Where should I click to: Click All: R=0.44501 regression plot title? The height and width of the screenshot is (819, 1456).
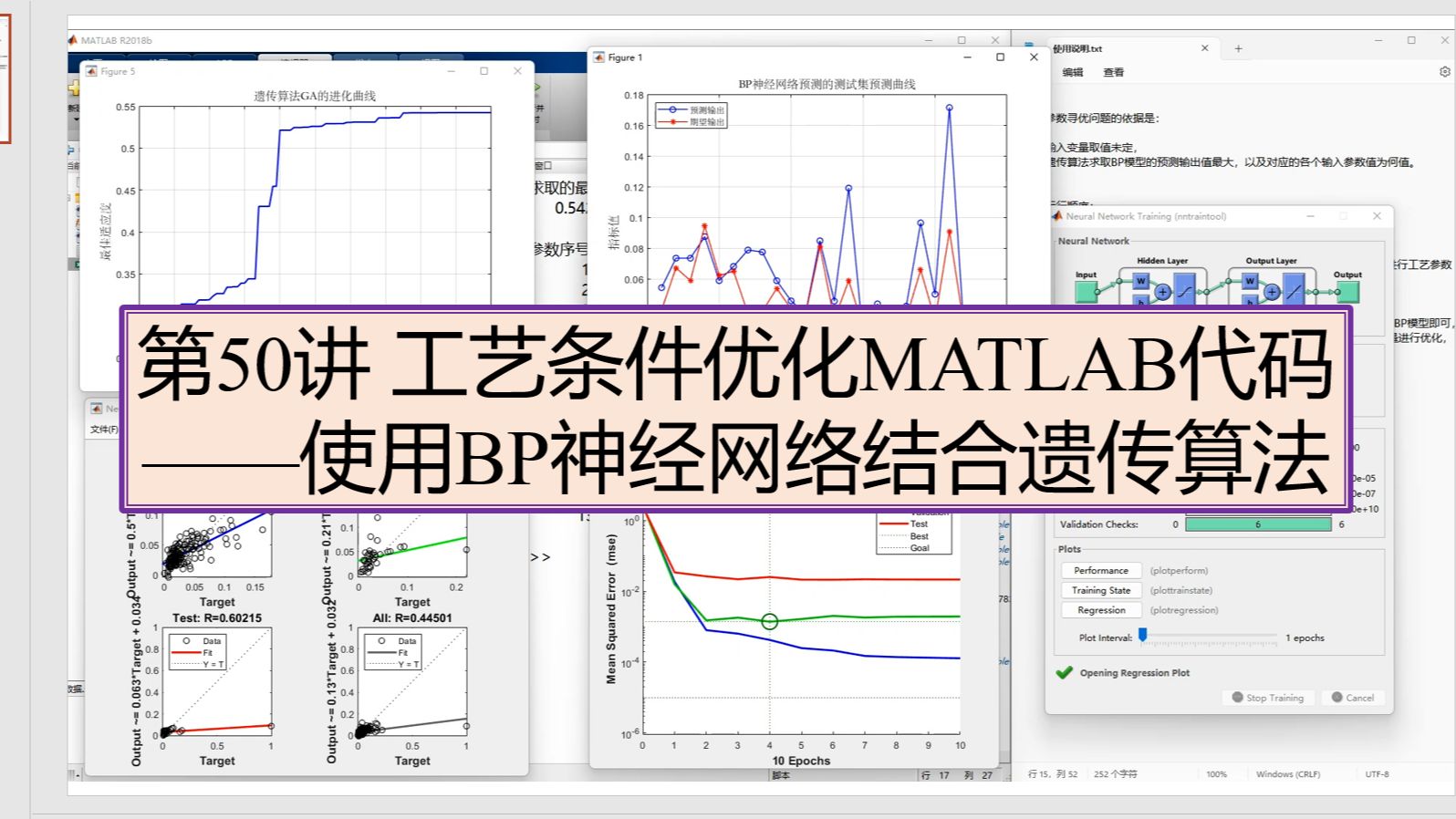tap(412, 617)
